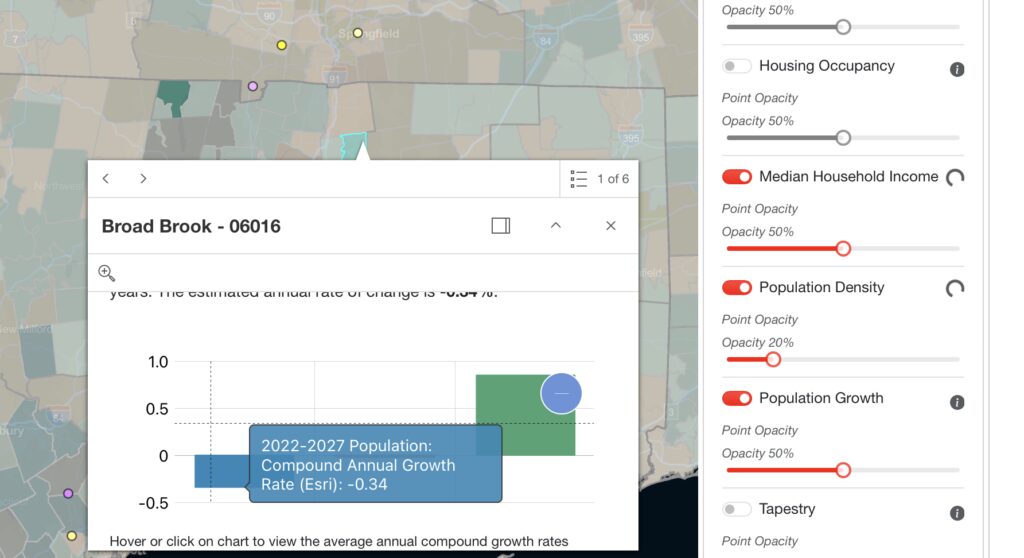
Task: Collapse the popup using the up chevron
Action: 556,226
